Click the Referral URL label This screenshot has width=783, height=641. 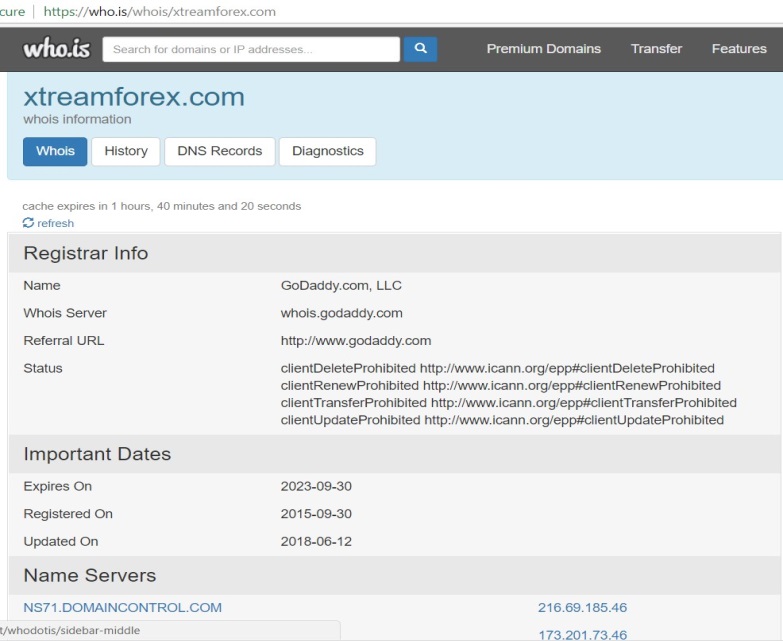point(64,340)
